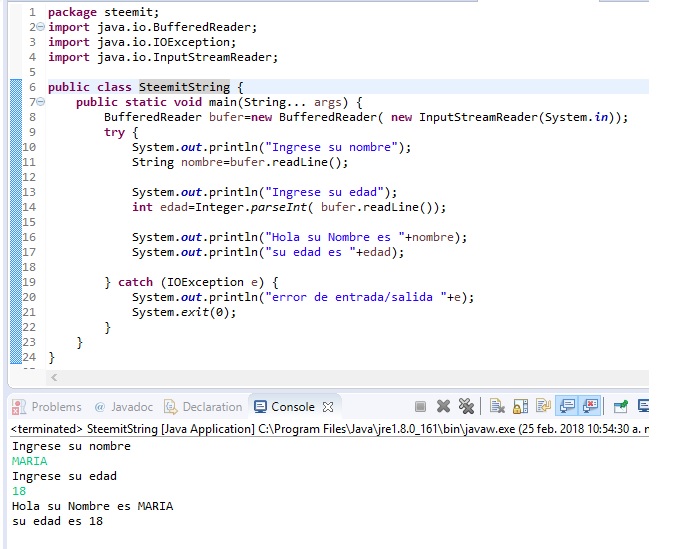
Task: Toggle show console when standard out changes
Action: (567, 406)
